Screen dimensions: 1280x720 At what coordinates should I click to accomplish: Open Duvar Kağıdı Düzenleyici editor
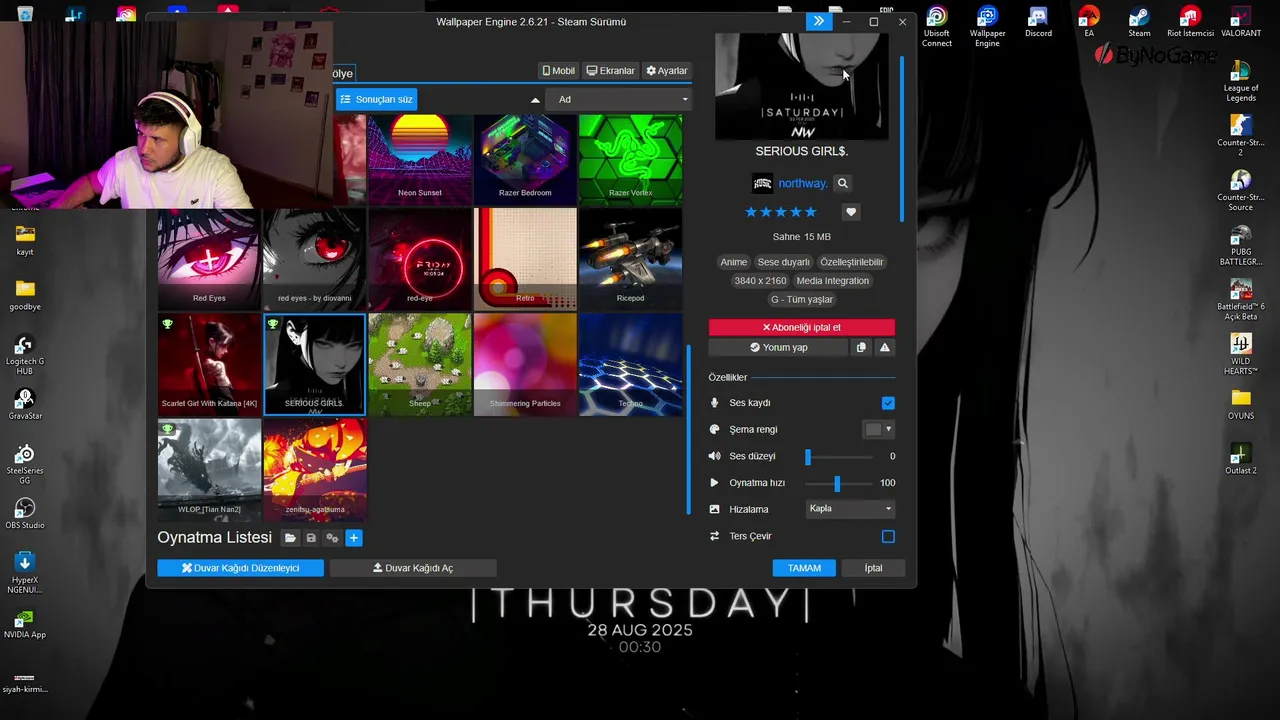coord(240,568)
